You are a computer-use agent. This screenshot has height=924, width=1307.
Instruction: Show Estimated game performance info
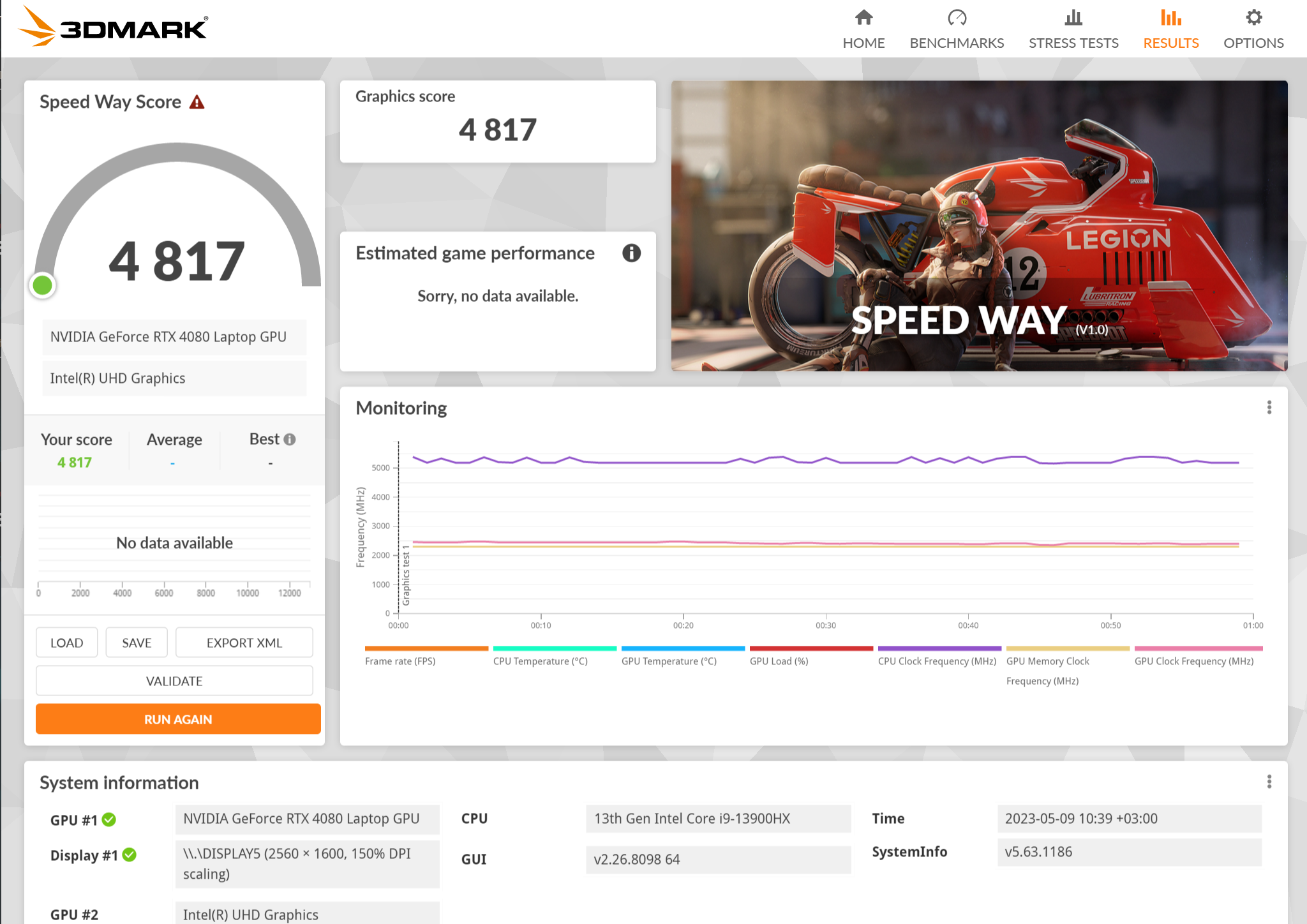631,253
